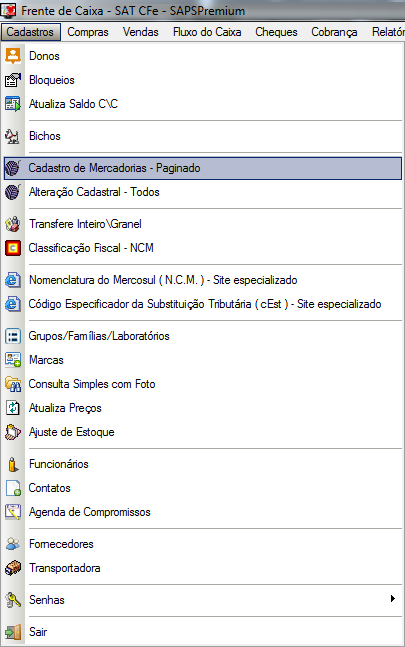Select Cadastro de Mercadorias - Paginado
This screenshot has height=647, width=405.
coord(202,168)
